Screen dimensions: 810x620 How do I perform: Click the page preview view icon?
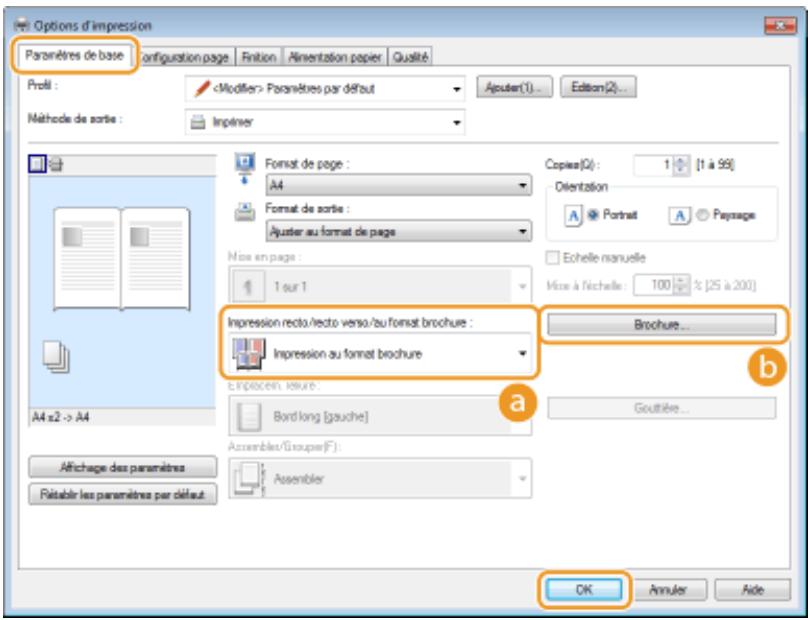coord(37,164)
